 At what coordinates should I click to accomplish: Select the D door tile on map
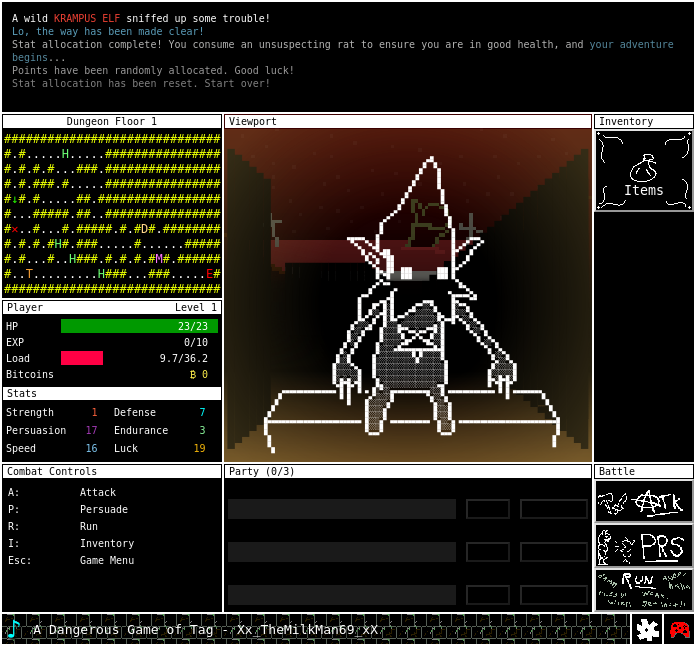[x=143, y=229]
